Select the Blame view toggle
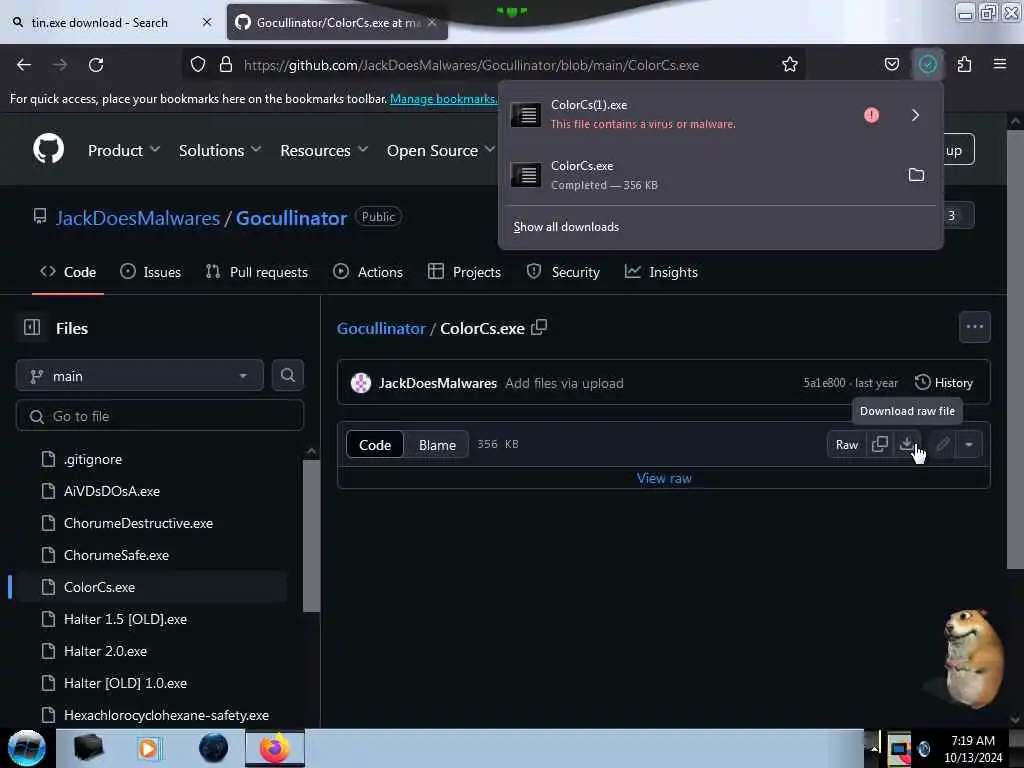The image size is (1024, 768). pos(437,445)
